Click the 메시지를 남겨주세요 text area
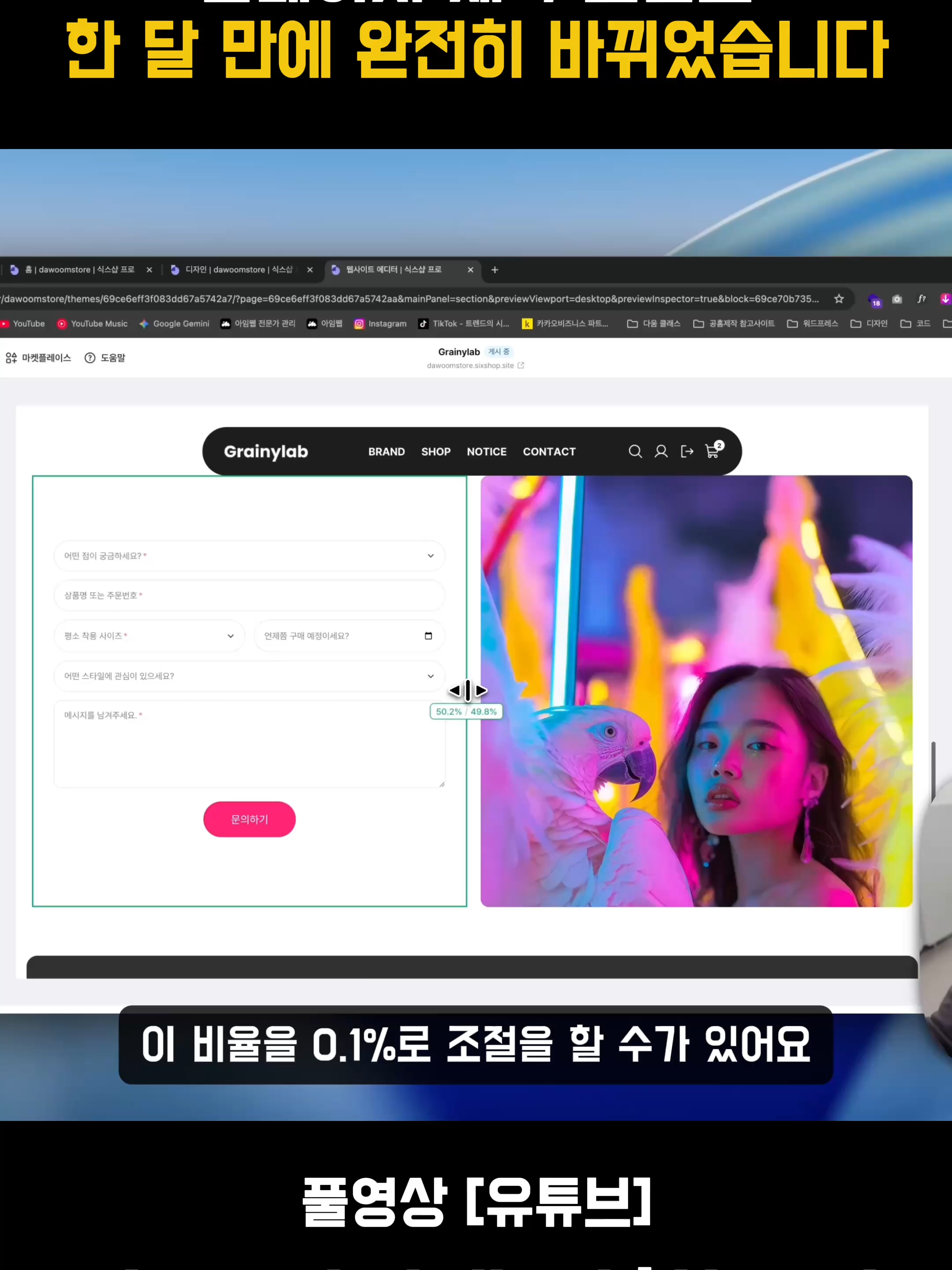 pos(249,743)
